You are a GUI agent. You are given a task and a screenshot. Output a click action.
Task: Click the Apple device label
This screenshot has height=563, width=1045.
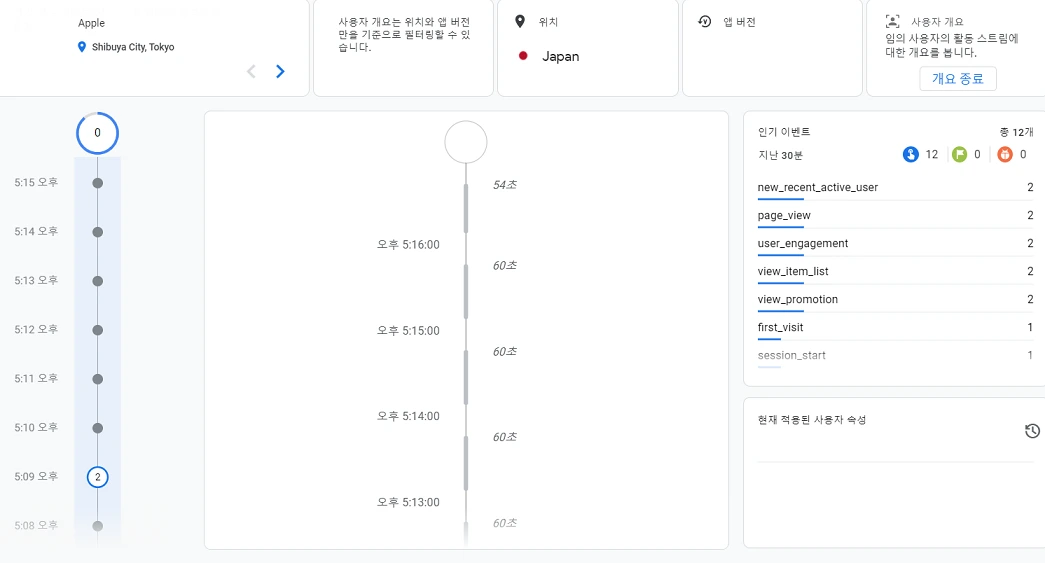tap(91, 23)
